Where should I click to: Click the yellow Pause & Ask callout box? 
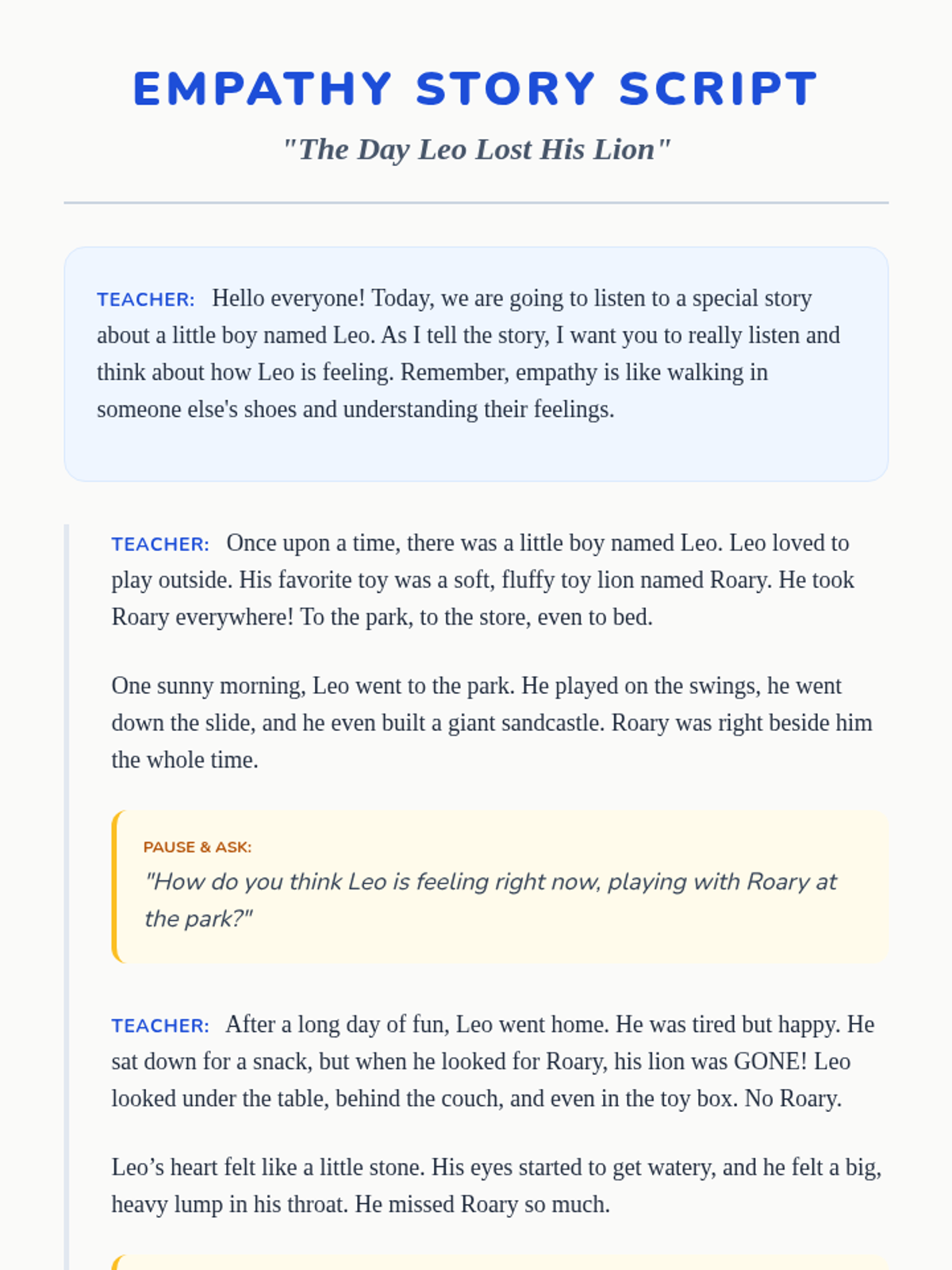point(500,887)
